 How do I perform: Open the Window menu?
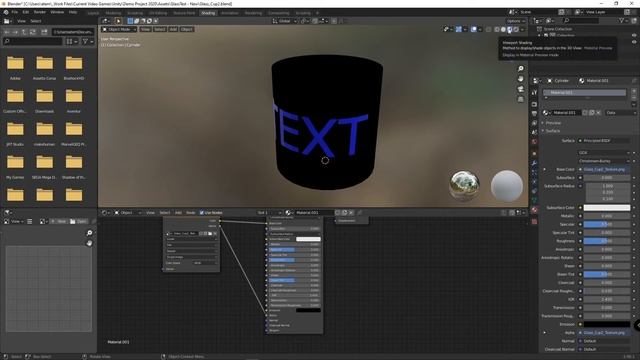pos(57,12)
